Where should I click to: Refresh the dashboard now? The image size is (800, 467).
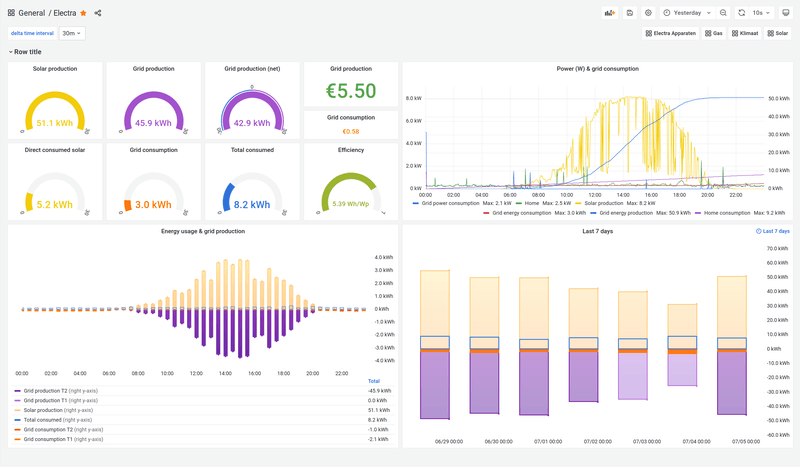(x=742, y=13)
